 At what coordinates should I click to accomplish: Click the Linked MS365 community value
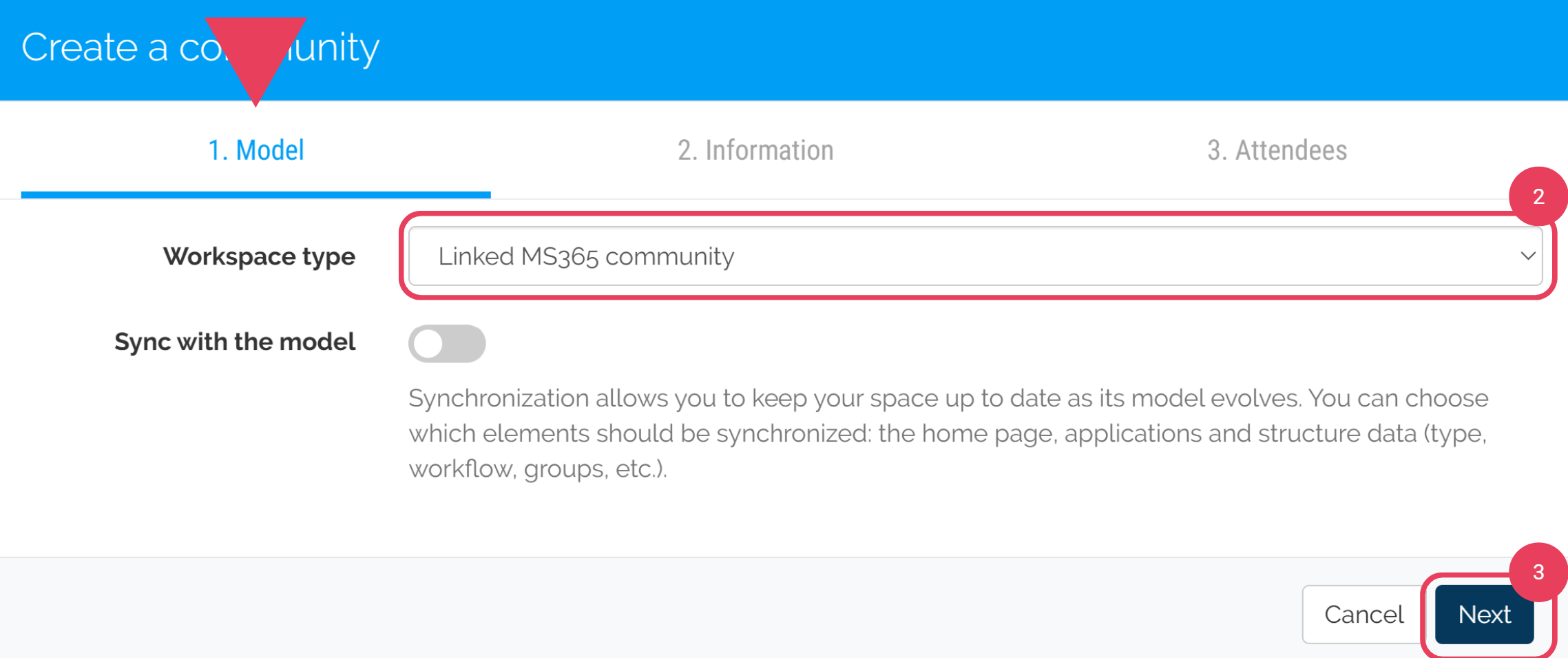[586, 256]
